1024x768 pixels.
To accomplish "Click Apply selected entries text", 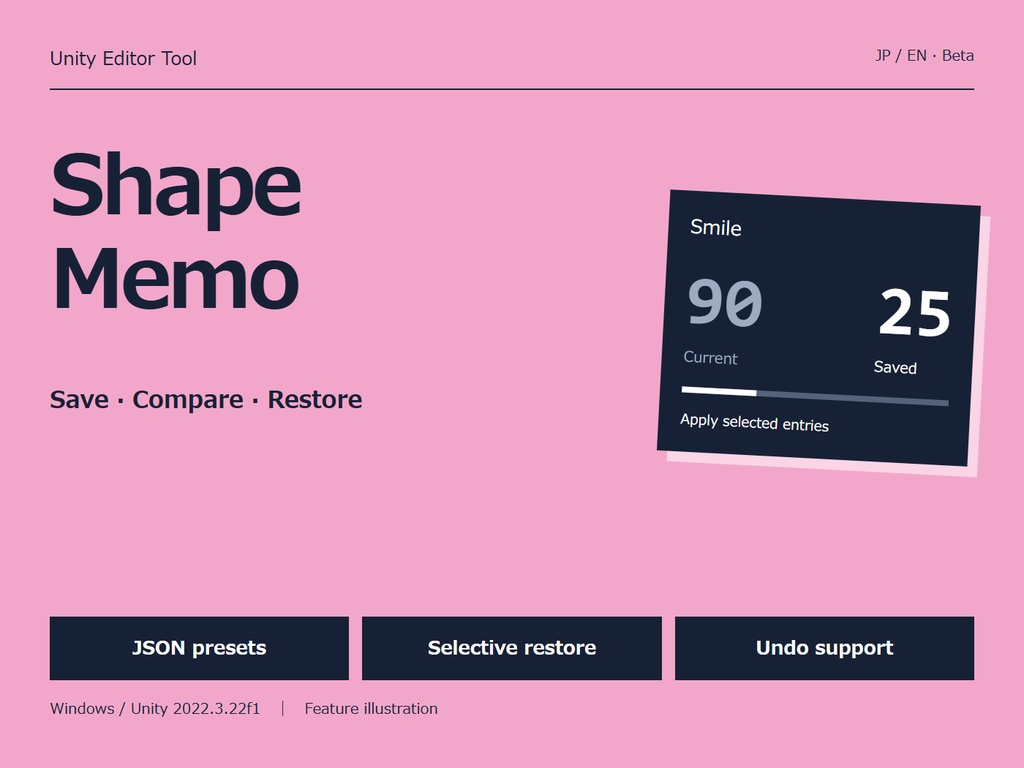I will click(754, 423).
